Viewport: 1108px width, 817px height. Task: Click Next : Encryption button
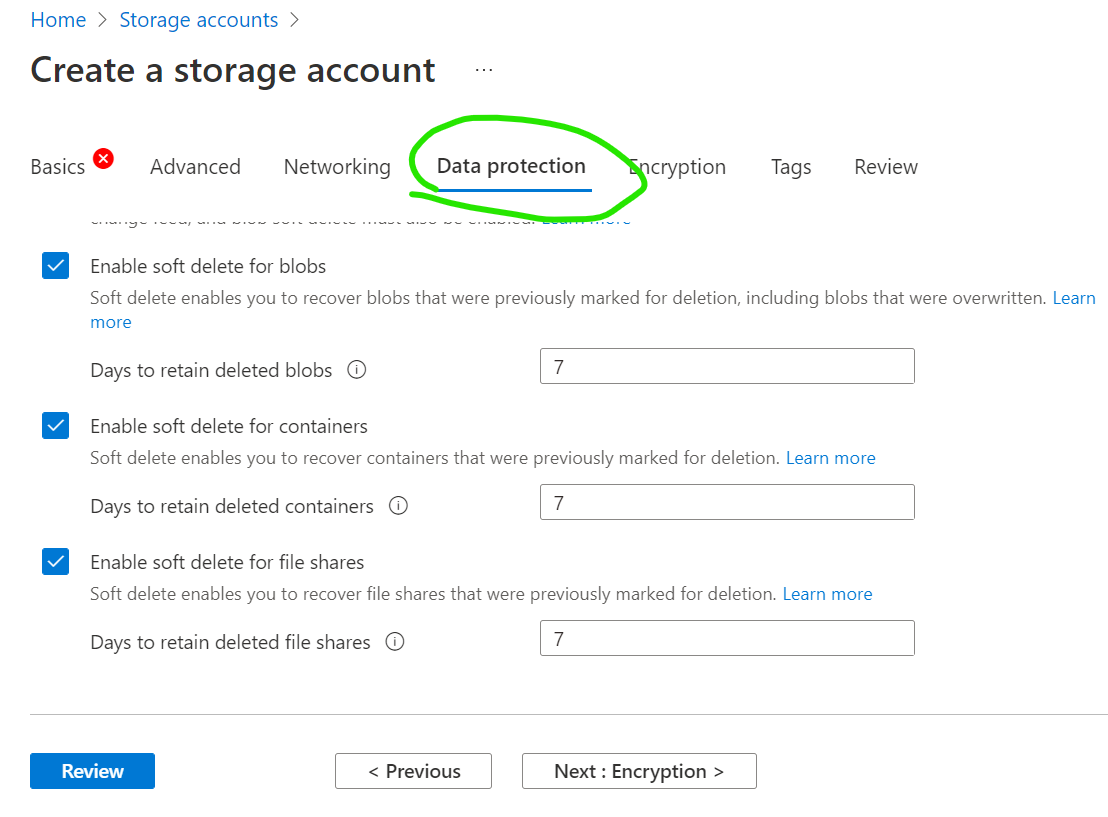tap(640, 771)
